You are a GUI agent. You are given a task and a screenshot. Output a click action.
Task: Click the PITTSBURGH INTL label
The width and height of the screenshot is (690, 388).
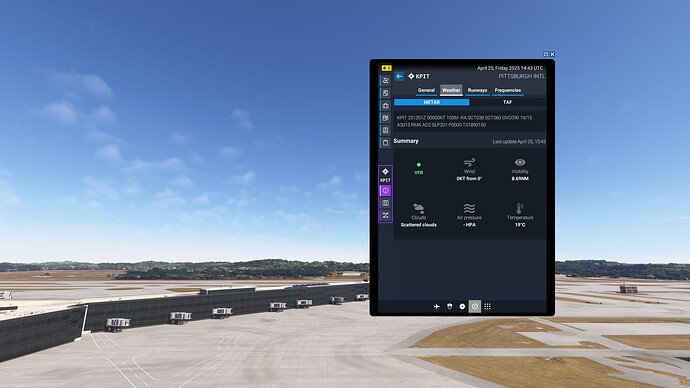[x=521, y=76]
